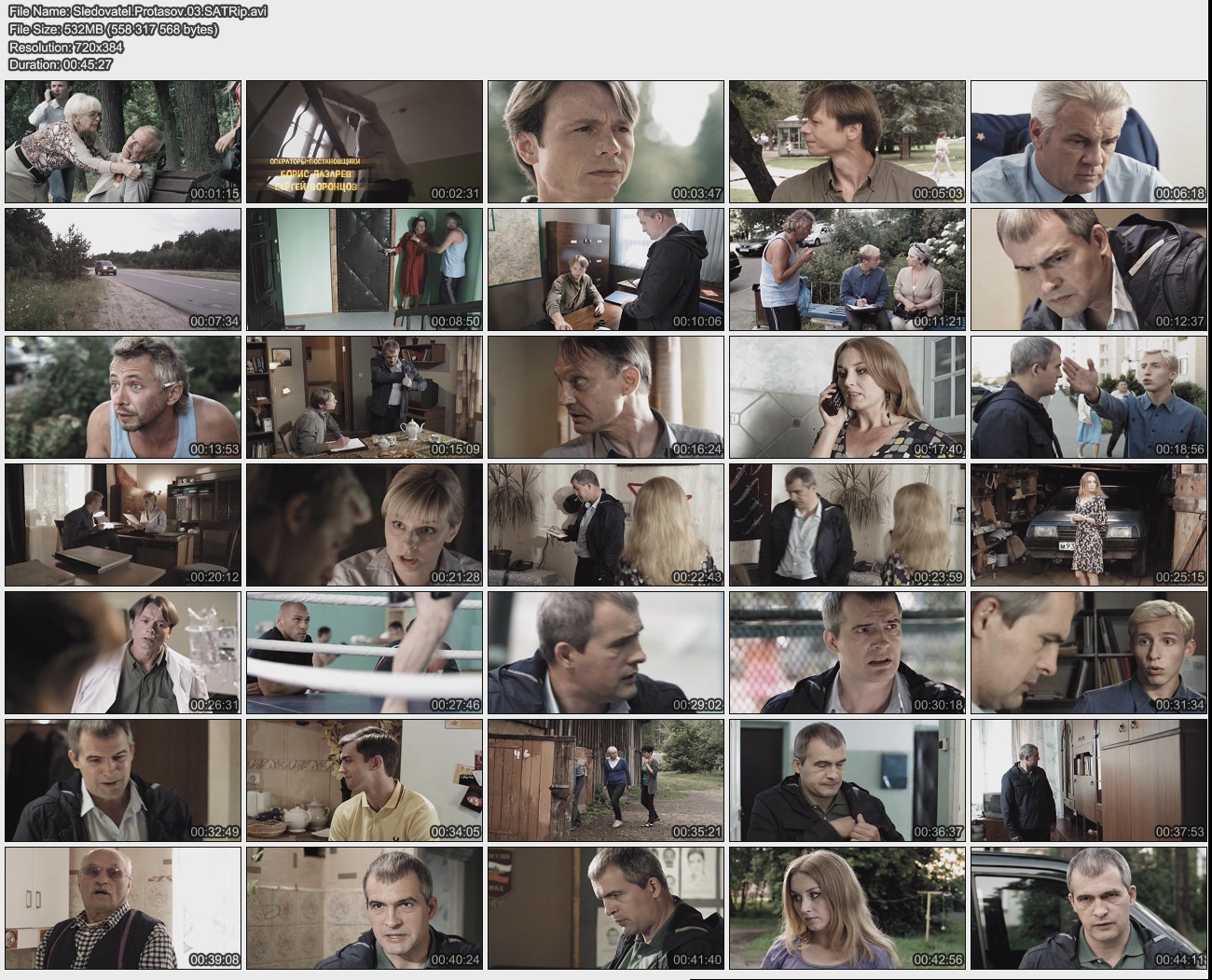Open the office scene thumbnail at 00:20:12

click(x=123, y=525)
